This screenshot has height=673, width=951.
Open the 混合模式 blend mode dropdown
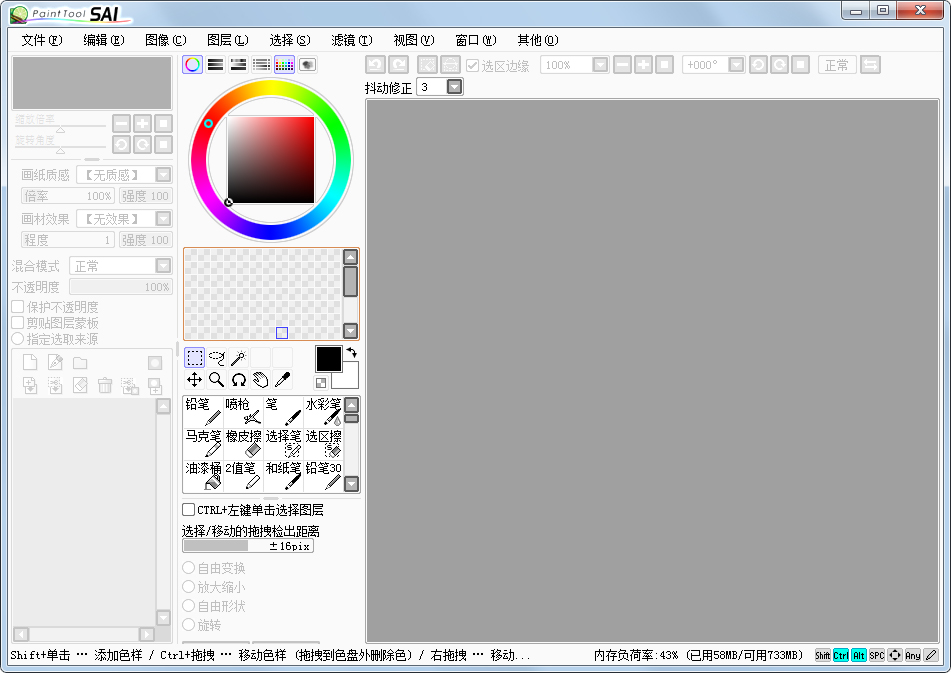(x=163, y=266)
